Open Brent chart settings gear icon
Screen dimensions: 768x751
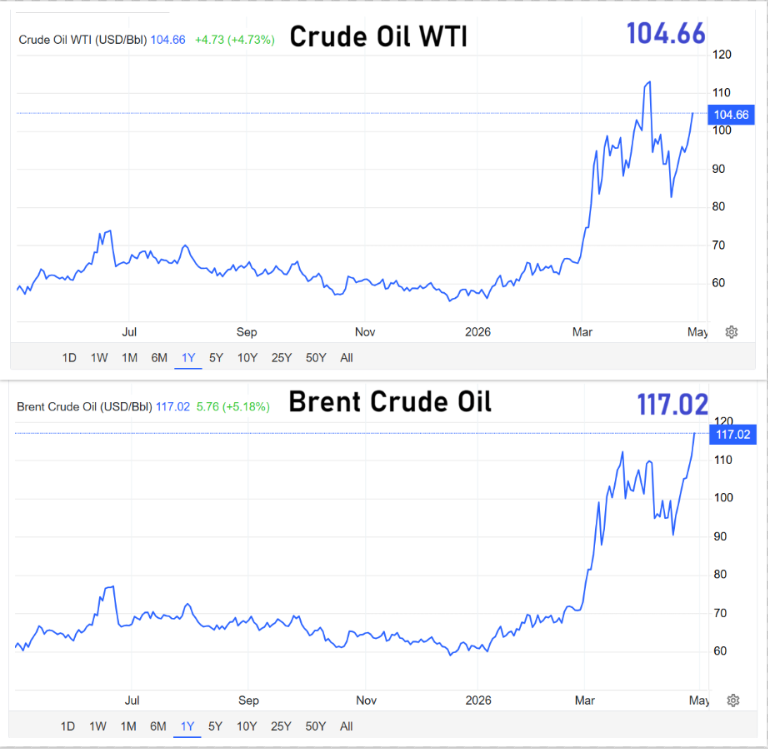[733, 700]
